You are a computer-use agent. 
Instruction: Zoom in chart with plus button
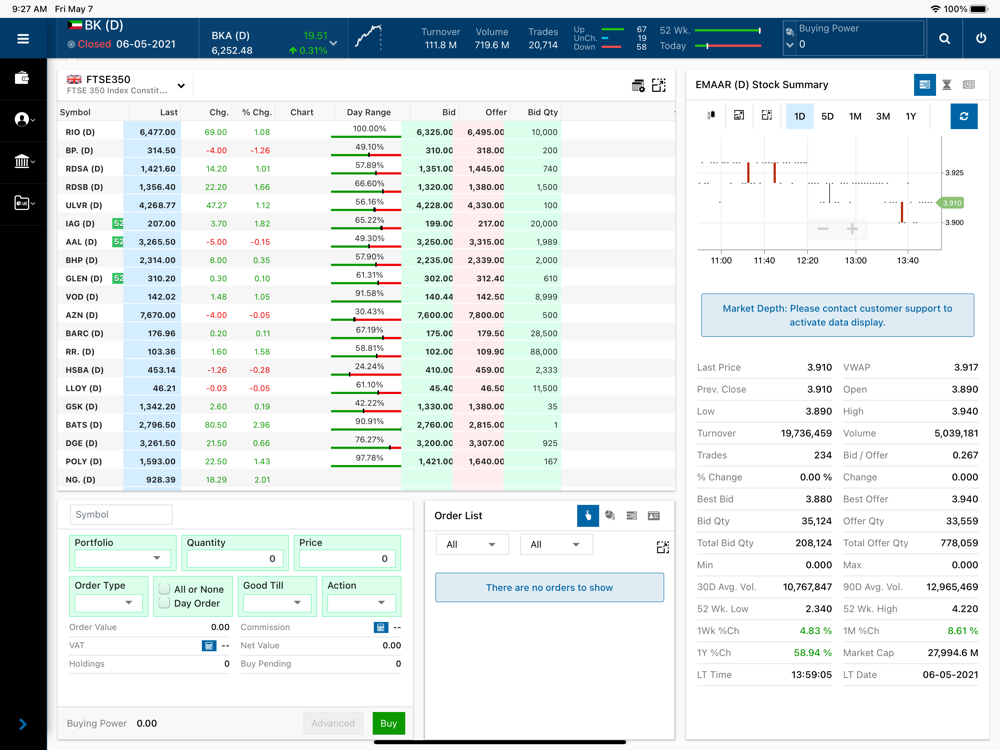tap(852, 229)
